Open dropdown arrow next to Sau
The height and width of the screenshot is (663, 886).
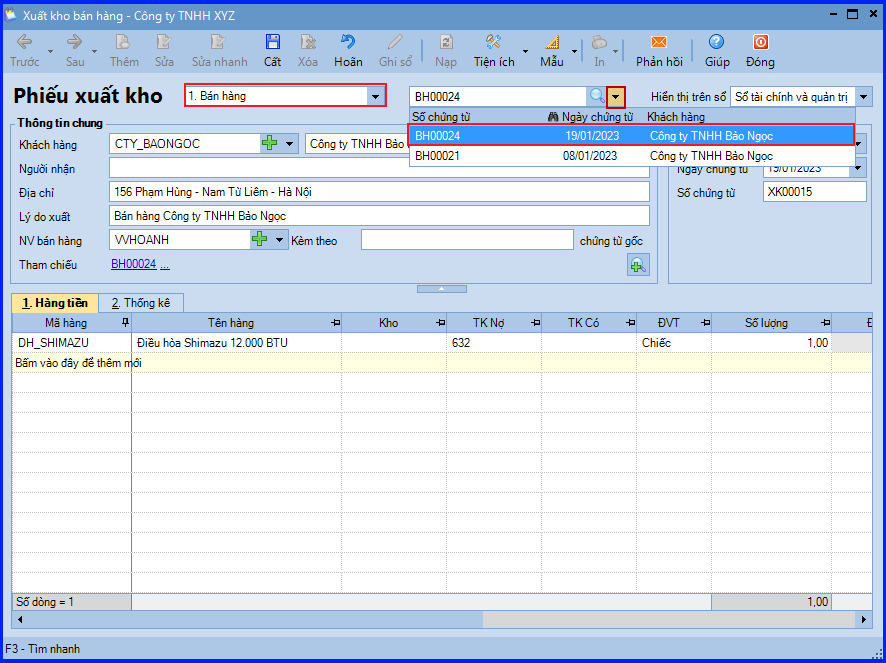[x=94, y=51]
